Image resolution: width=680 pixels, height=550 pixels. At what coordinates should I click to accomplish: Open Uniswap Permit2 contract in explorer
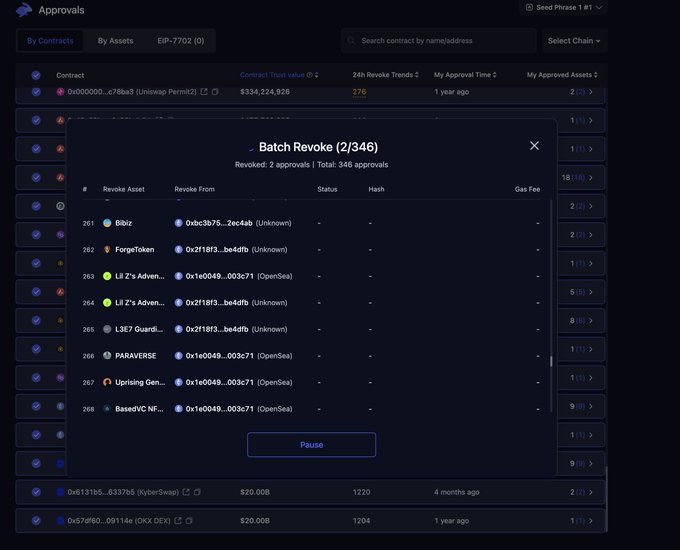click(x=204, y=92)
